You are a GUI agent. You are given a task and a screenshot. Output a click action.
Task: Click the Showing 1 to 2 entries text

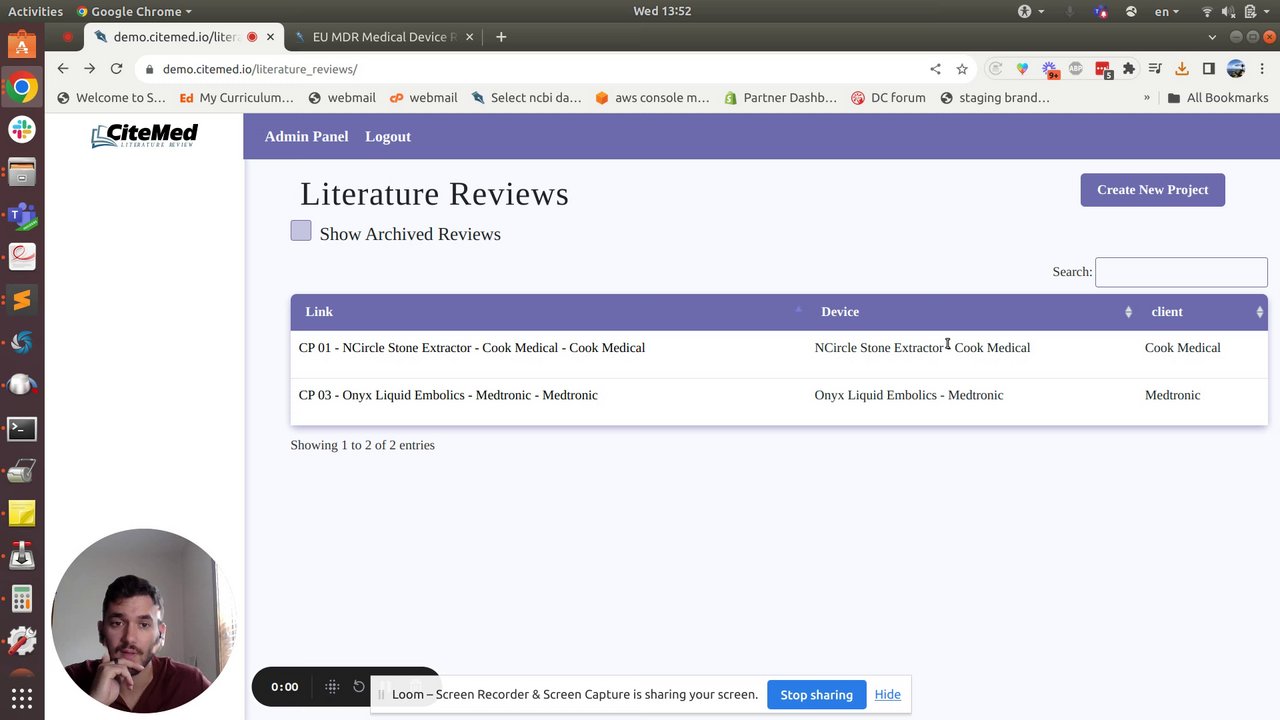pos(362,445)
